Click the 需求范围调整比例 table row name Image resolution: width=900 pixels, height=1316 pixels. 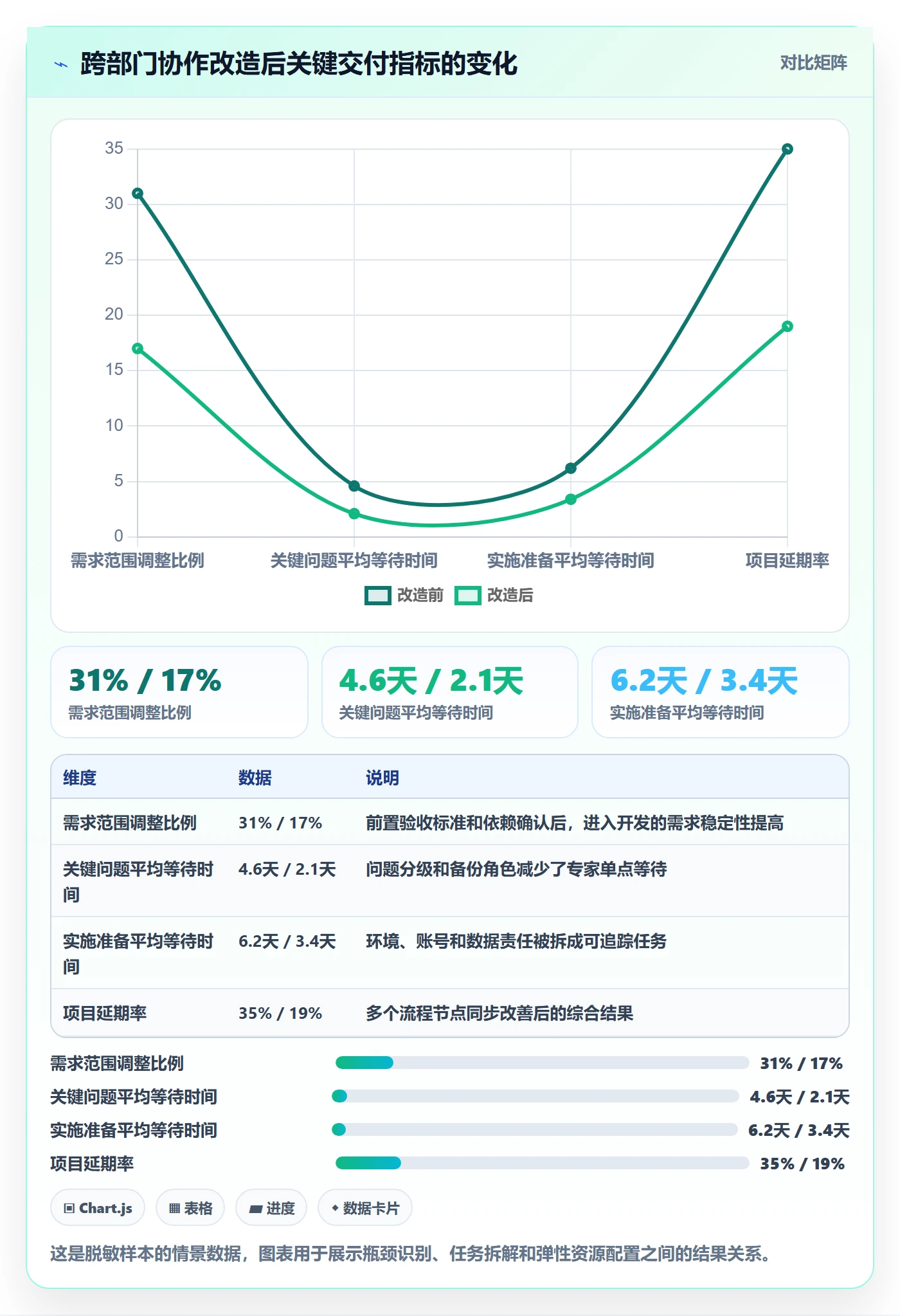130,823
